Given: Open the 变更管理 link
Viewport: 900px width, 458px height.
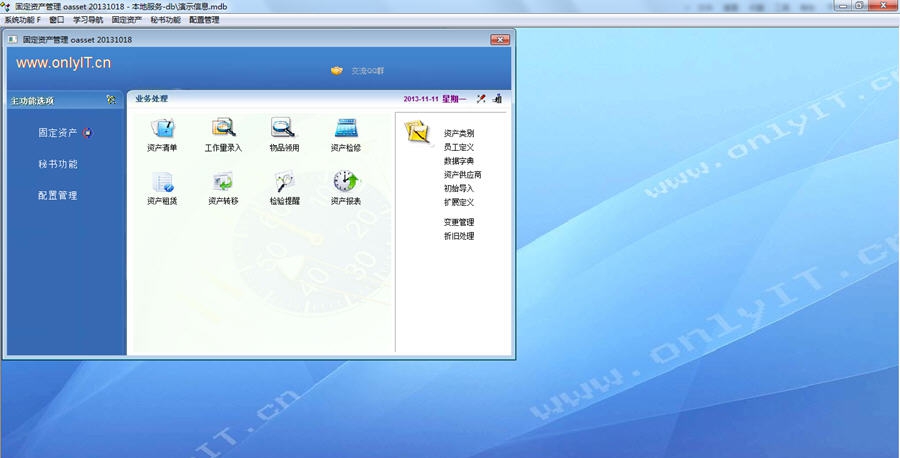Looking at the screenshot, I should click(459, 222).
